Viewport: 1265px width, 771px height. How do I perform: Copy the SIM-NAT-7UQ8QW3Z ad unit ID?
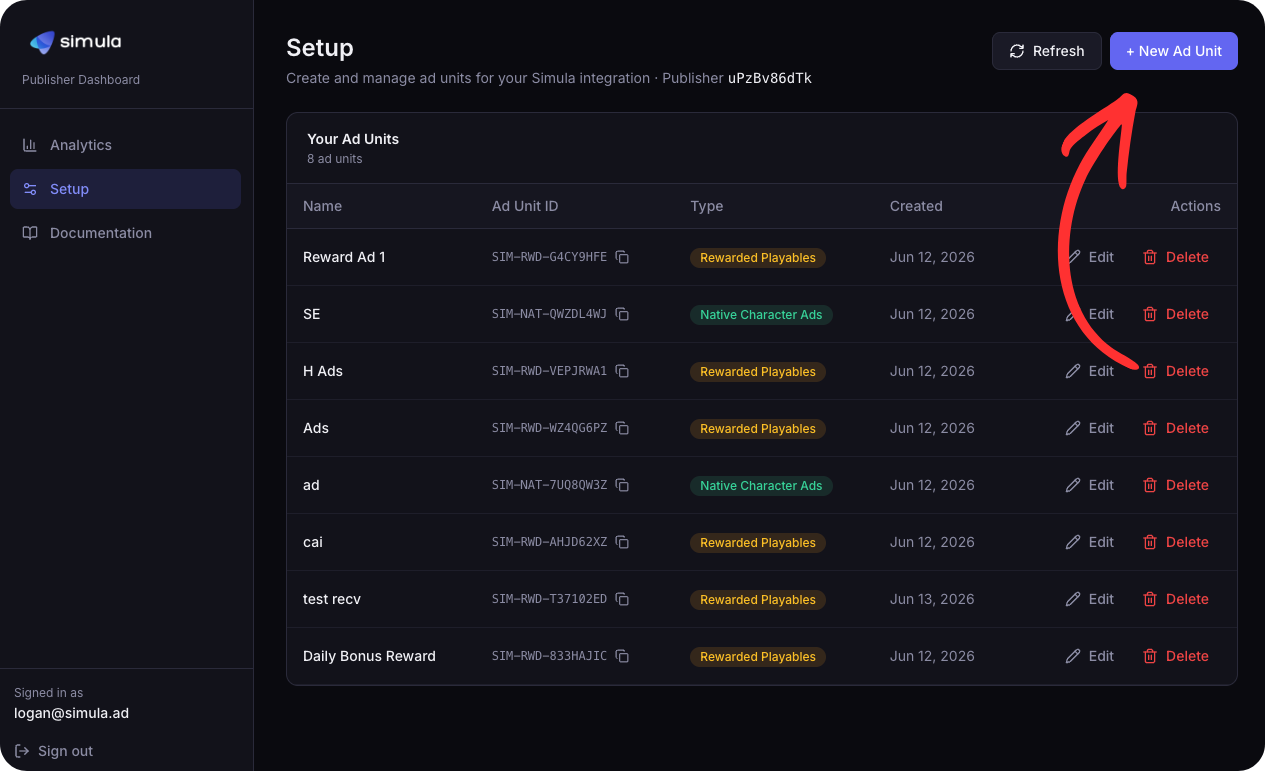coord(622,485)
